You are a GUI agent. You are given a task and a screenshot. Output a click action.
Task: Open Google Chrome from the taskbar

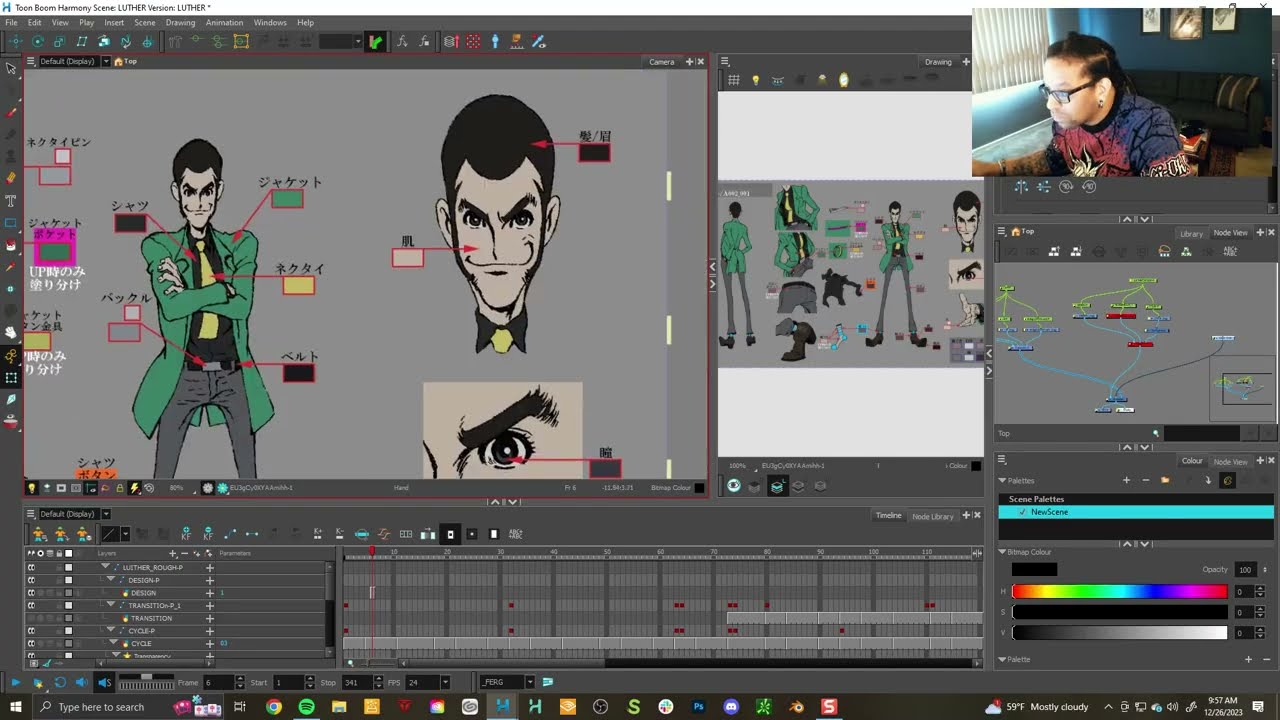pos(273,707)
